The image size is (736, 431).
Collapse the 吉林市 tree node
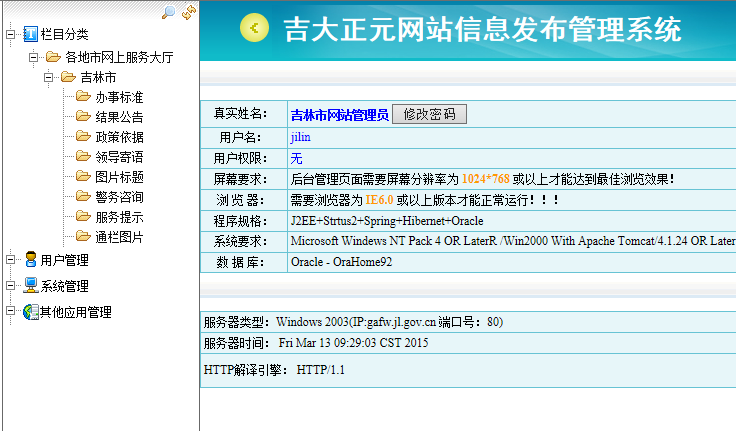[x=48, y=77]
